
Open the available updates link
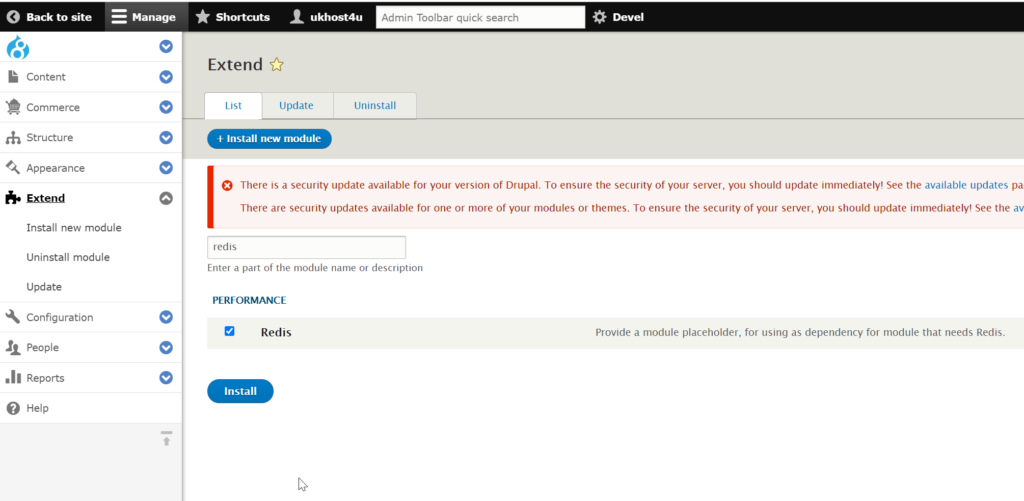(967, 185)
